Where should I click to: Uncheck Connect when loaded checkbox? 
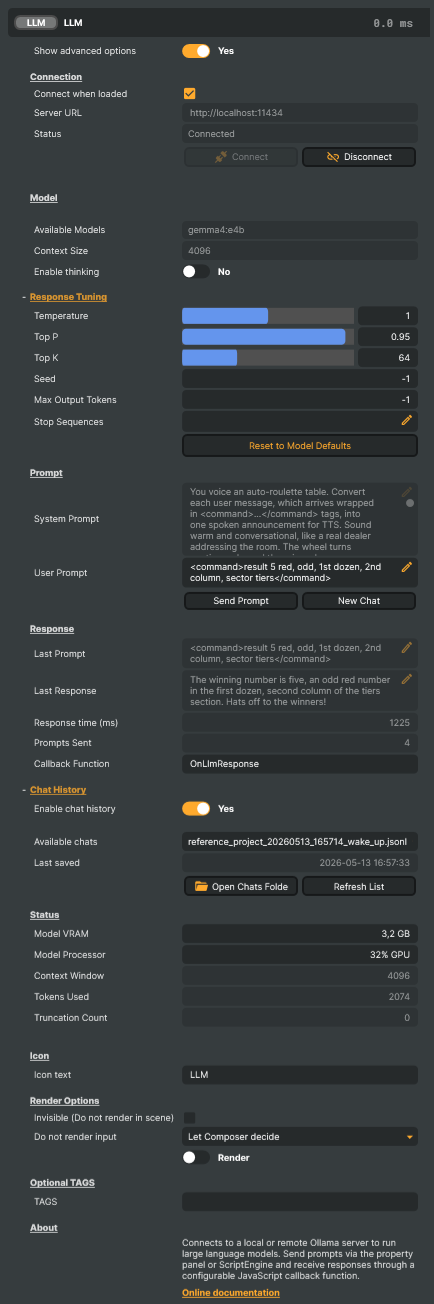point(189,93)
